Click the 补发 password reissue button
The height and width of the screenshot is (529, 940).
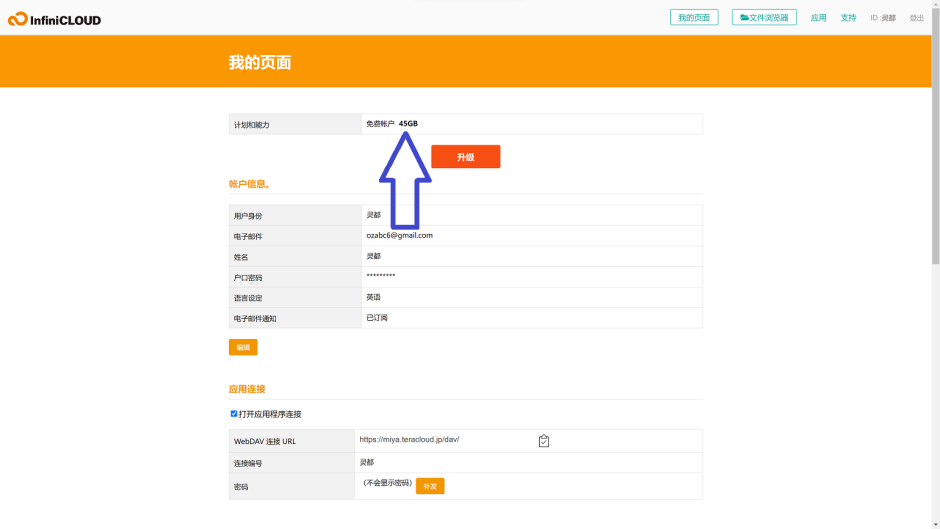point(430,485)
